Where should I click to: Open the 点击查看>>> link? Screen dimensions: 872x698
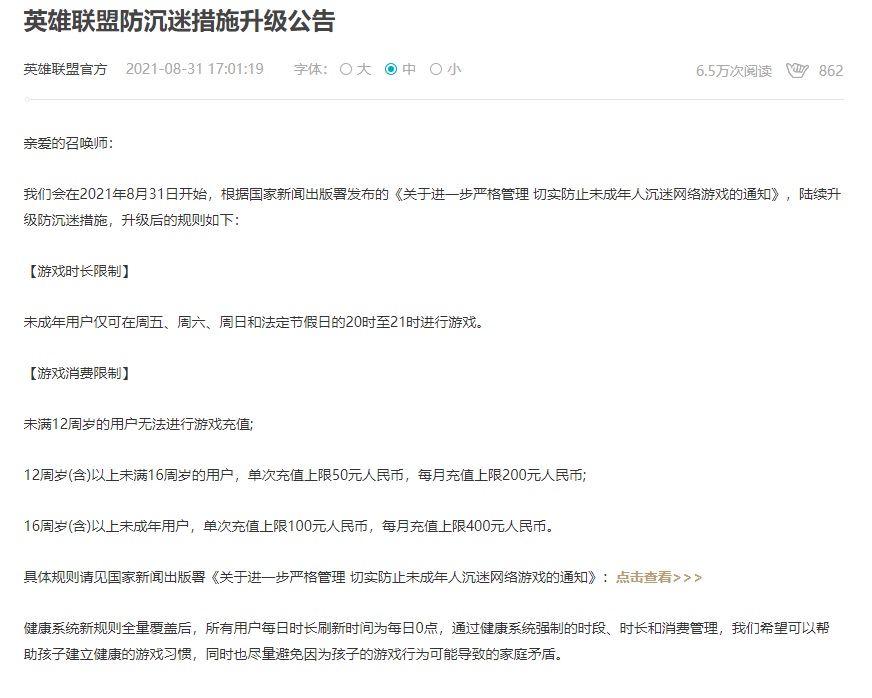coord(658,577)
